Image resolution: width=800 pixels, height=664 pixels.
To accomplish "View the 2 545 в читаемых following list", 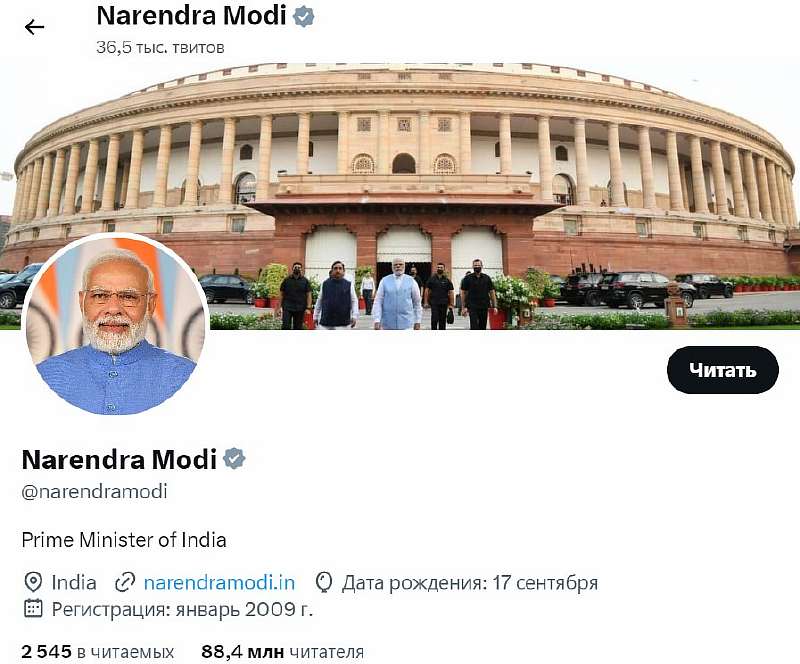I will point(98,652).
